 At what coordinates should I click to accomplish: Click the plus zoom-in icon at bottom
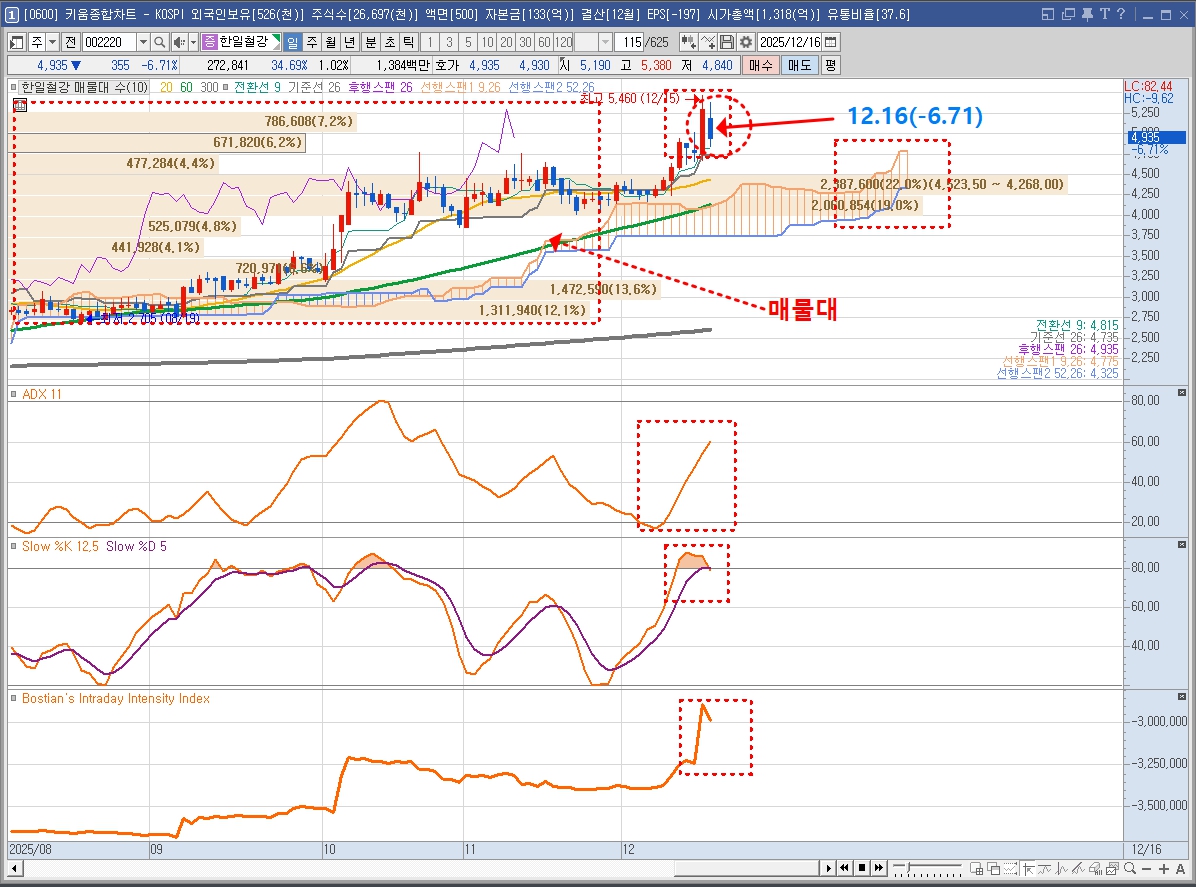1164,869
